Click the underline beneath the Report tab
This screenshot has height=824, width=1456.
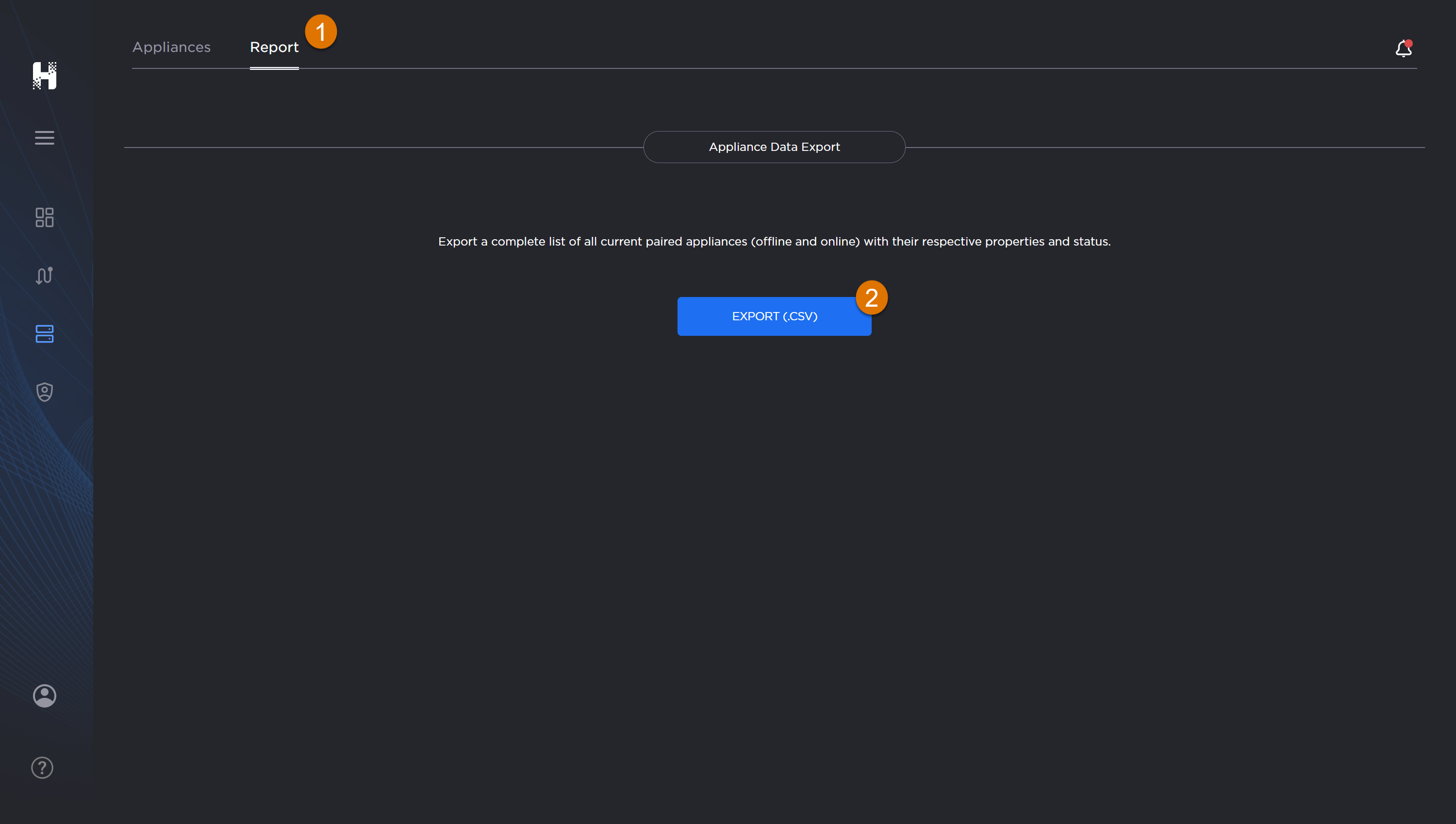(274, 68)
